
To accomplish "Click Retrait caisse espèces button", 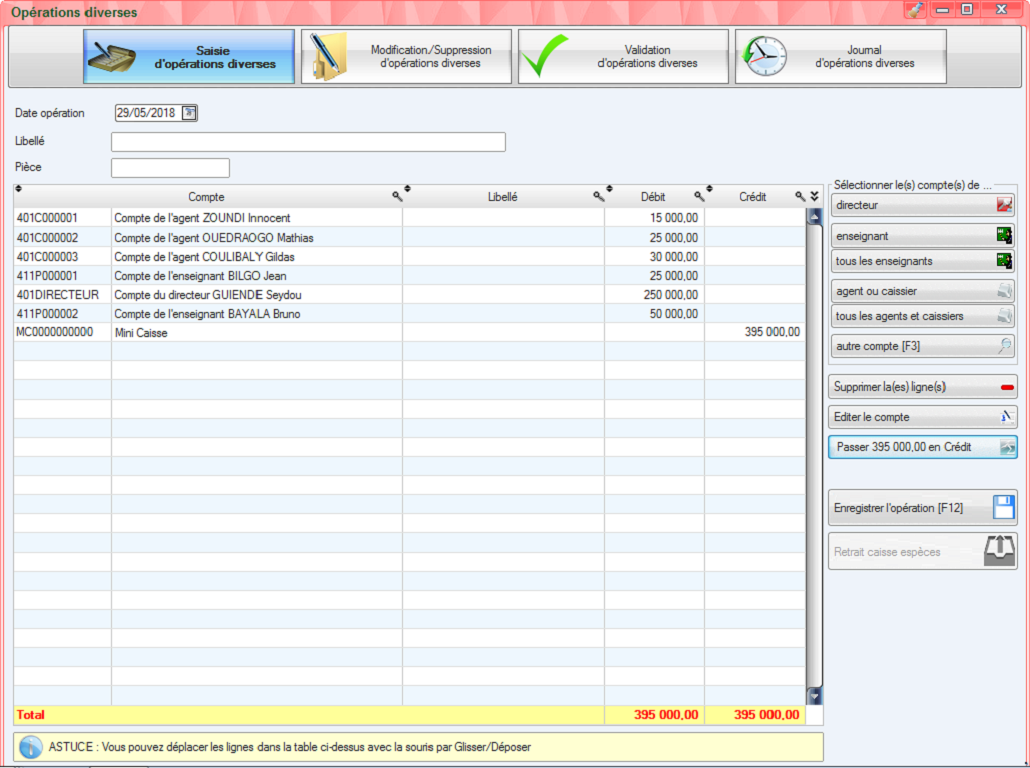I will pos(922,551).
